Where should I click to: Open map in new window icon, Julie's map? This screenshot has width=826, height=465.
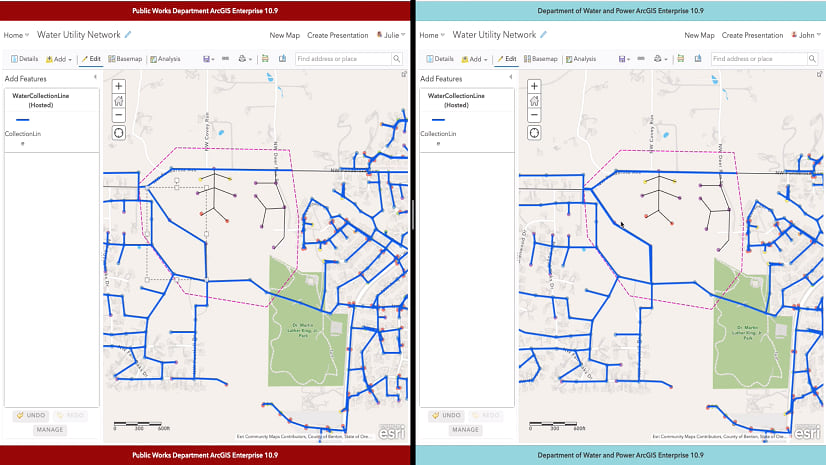pyautogui.click(x=404, y=74)
